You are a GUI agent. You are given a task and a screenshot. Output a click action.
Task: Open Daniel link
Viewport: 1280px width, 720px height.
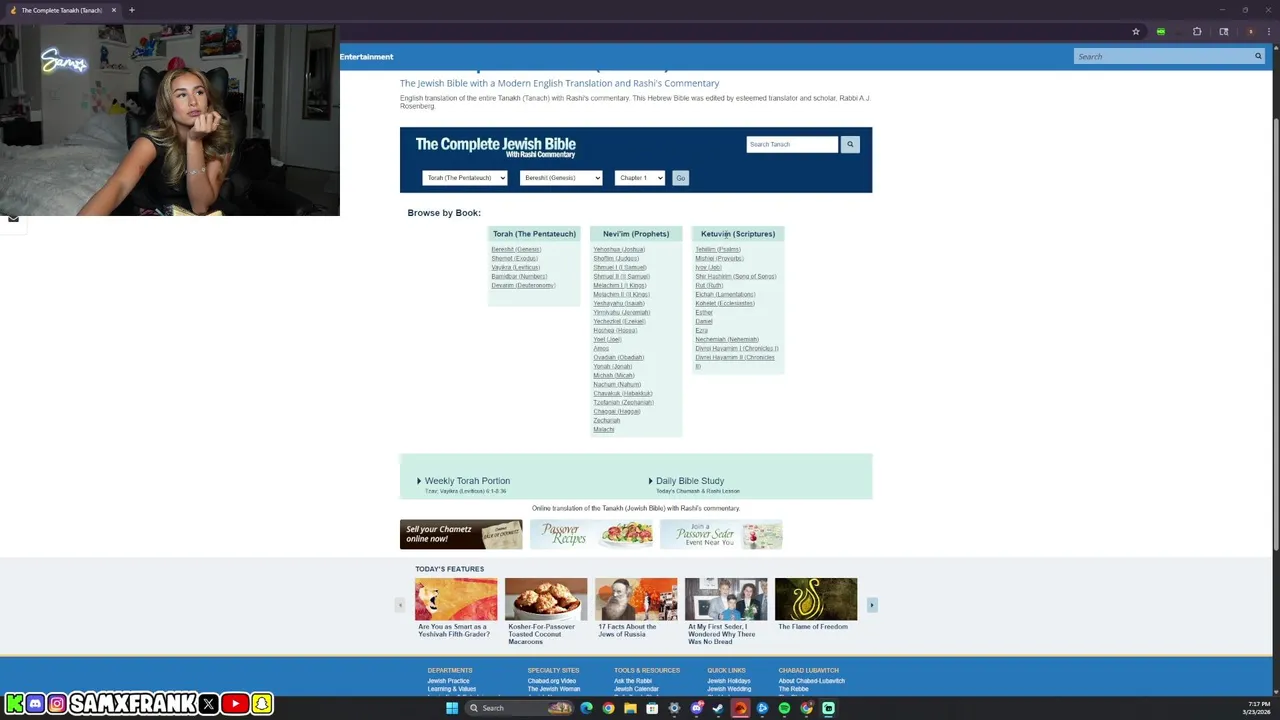(x=704, y=321)
